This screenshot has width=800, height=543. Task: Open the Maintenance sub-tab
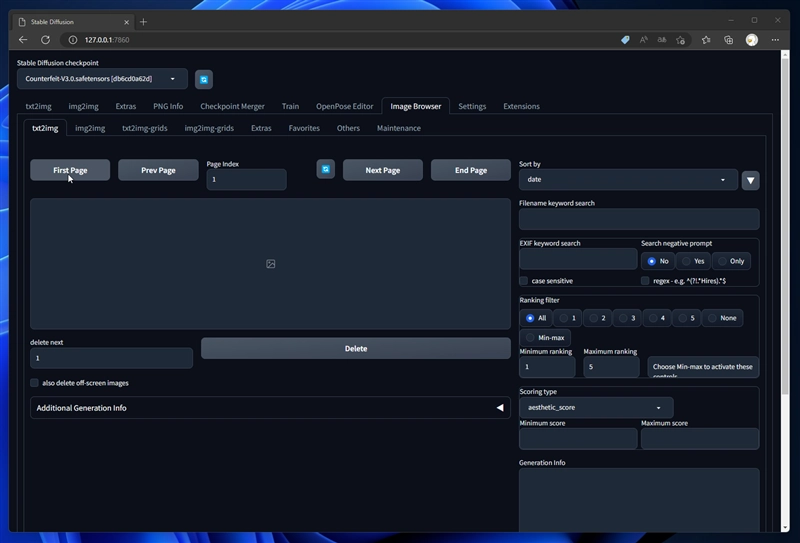(x=398, y=128)
